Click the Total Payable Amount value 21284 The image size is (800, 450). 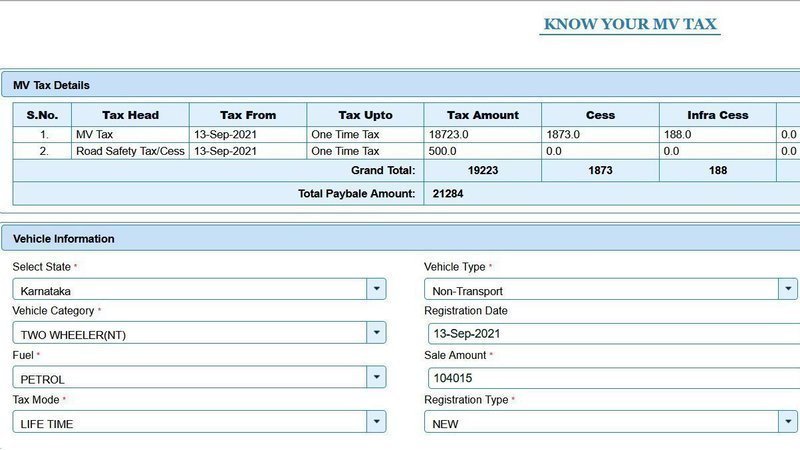click(x=447, y=192)
